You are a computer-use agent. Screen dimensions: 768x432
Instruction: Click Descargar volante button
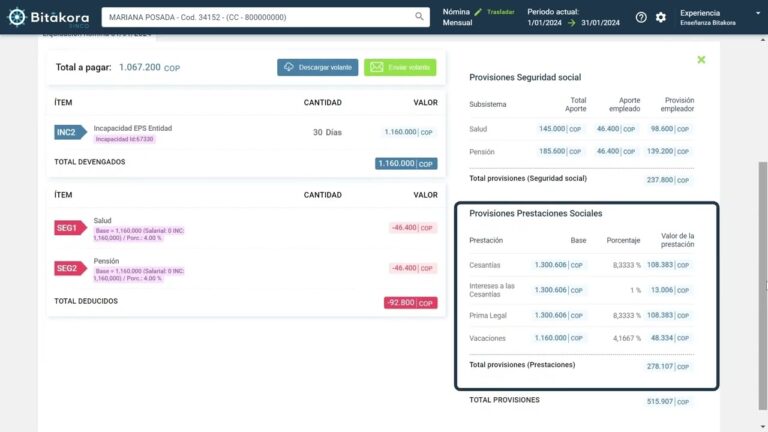coord(317,67)
